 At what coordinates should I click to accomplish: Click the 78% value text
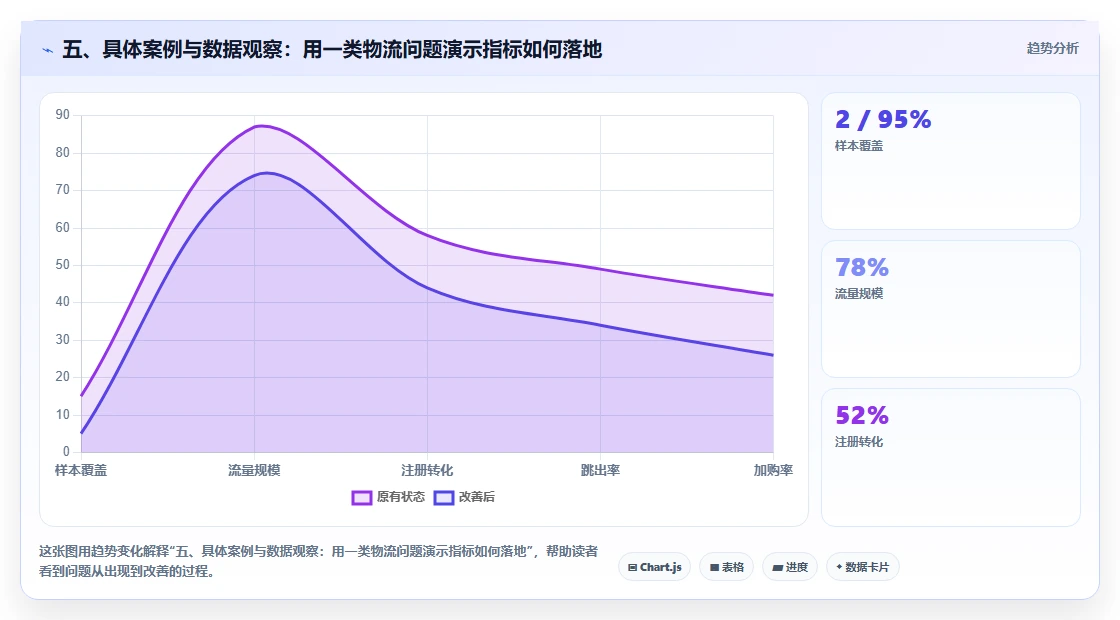[862, 267]
